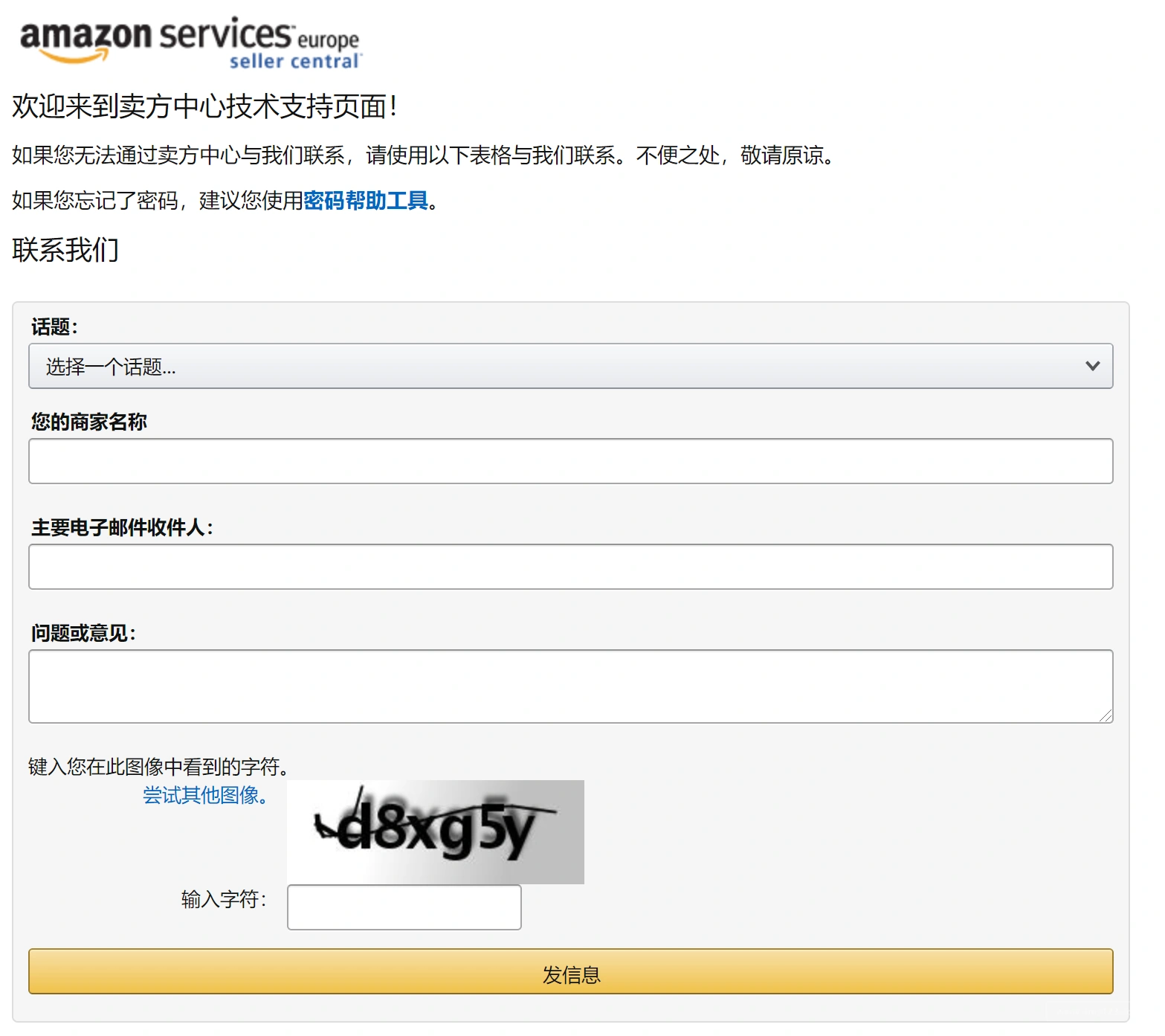The width and height of the screenshot is (1165, 1036).
Task: Open the 选择一个话题 dropdown
Action: (569, 366)
